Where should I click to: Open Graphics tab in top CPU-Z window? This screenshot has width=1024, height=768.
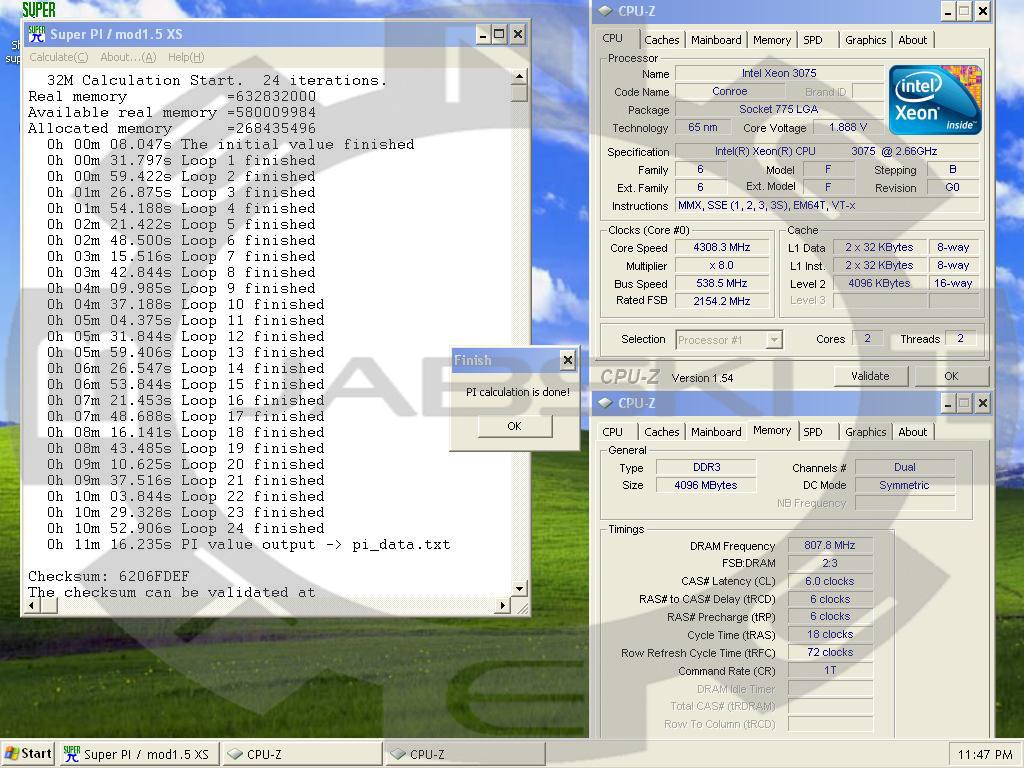point(865,40)
